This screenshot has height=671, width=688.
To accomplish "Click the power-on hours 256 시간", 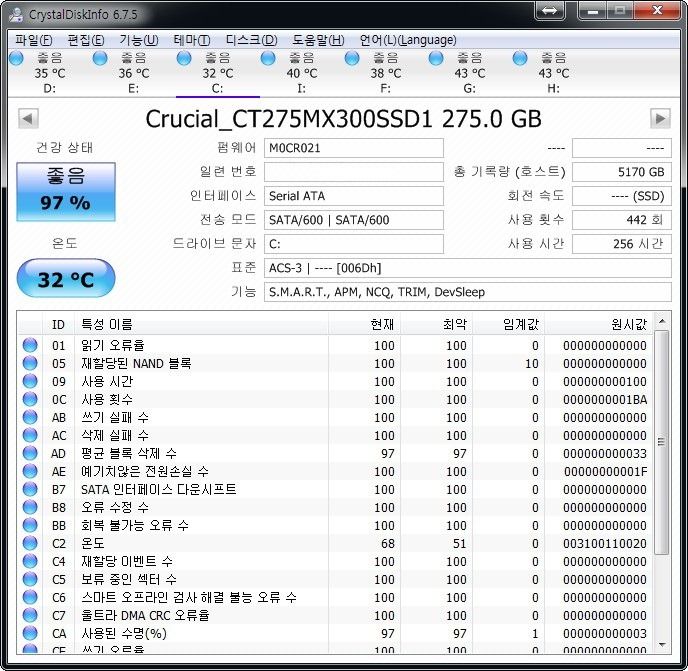I will pos(622,244).
